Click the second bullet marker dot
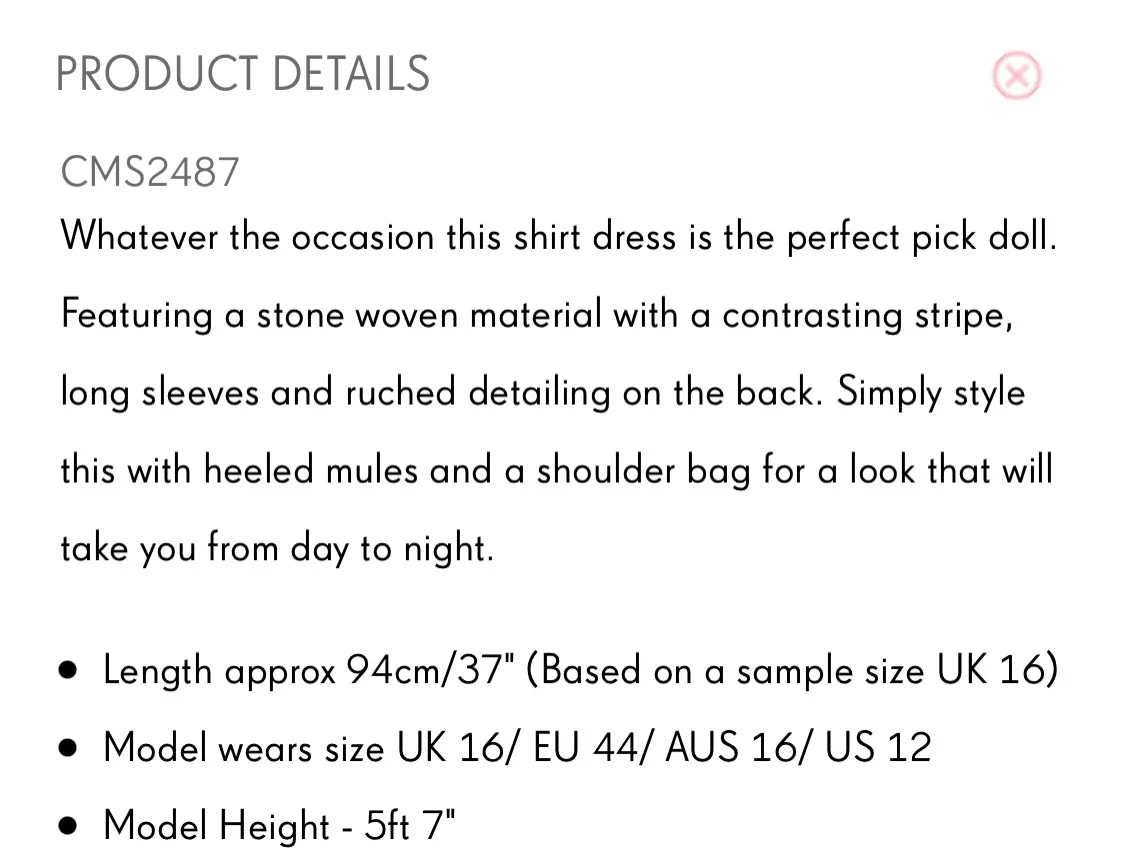 (x=68, y=746)
